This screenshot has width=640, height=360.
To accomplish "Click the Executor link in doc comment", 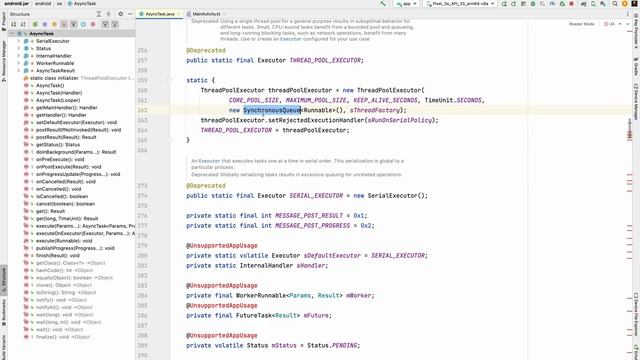I will 291,39.
